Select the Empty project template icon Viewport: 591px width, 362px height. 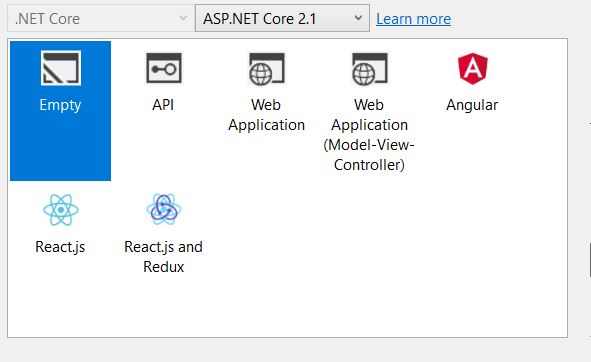61,68
